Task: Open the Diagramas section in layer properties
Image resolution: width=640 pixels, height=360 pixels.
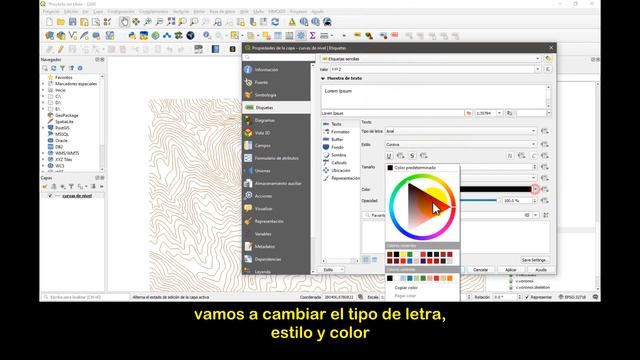Action: 276,120
